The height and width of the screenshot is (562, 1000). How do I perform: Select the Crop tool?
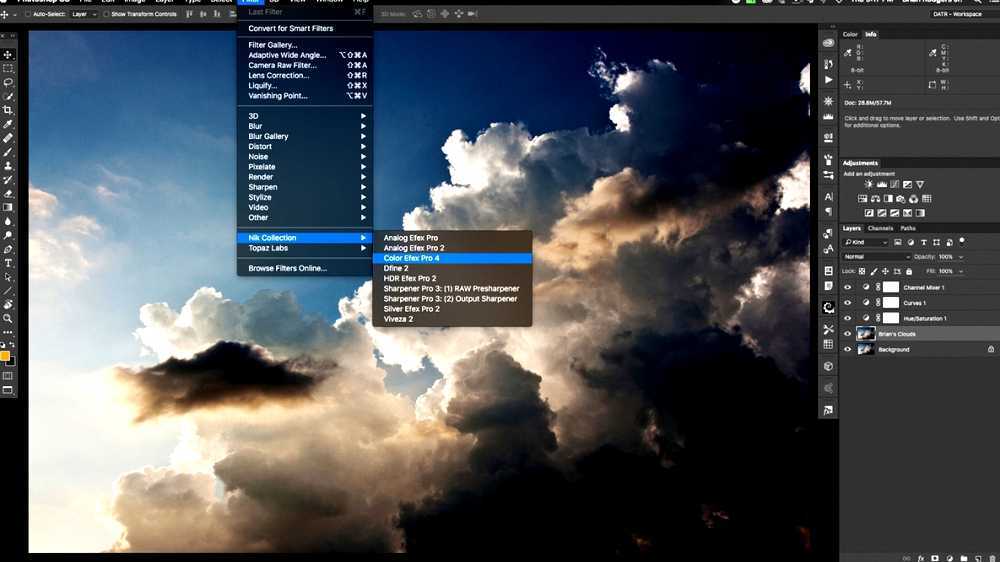point(8,110)
